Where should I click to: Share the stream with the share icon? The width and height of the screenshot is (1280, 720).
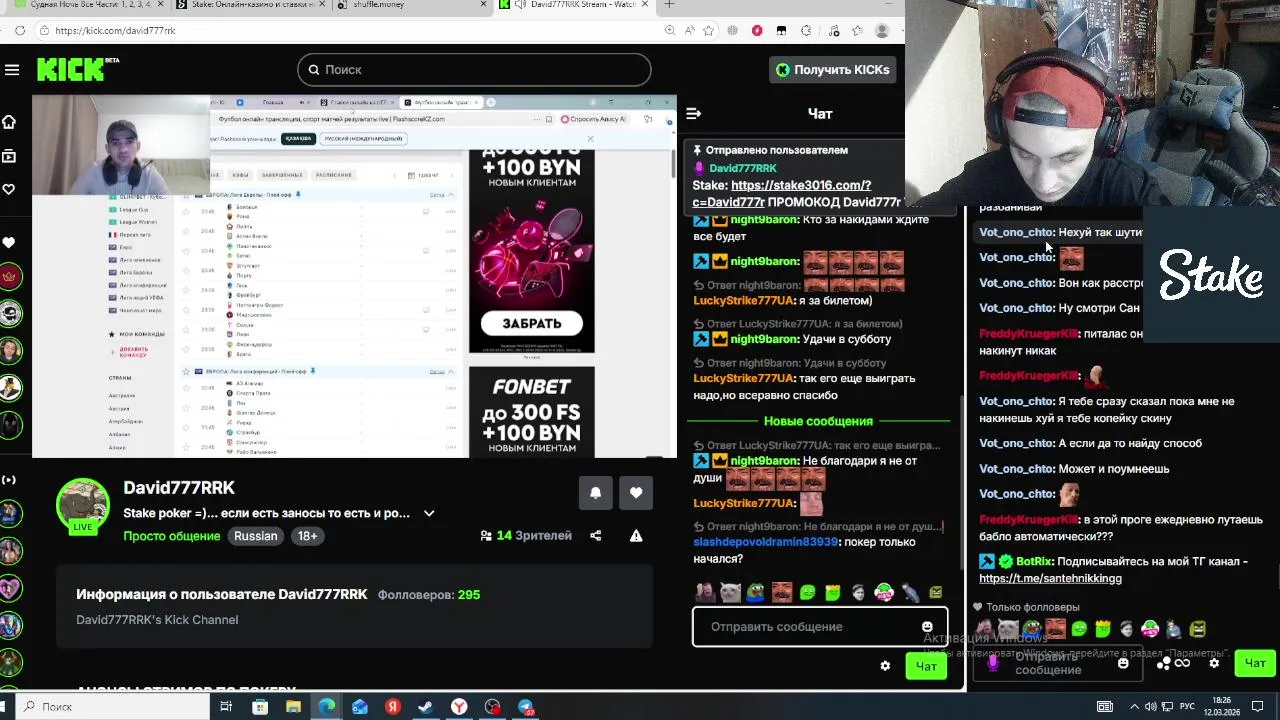(x=596, y=536)
